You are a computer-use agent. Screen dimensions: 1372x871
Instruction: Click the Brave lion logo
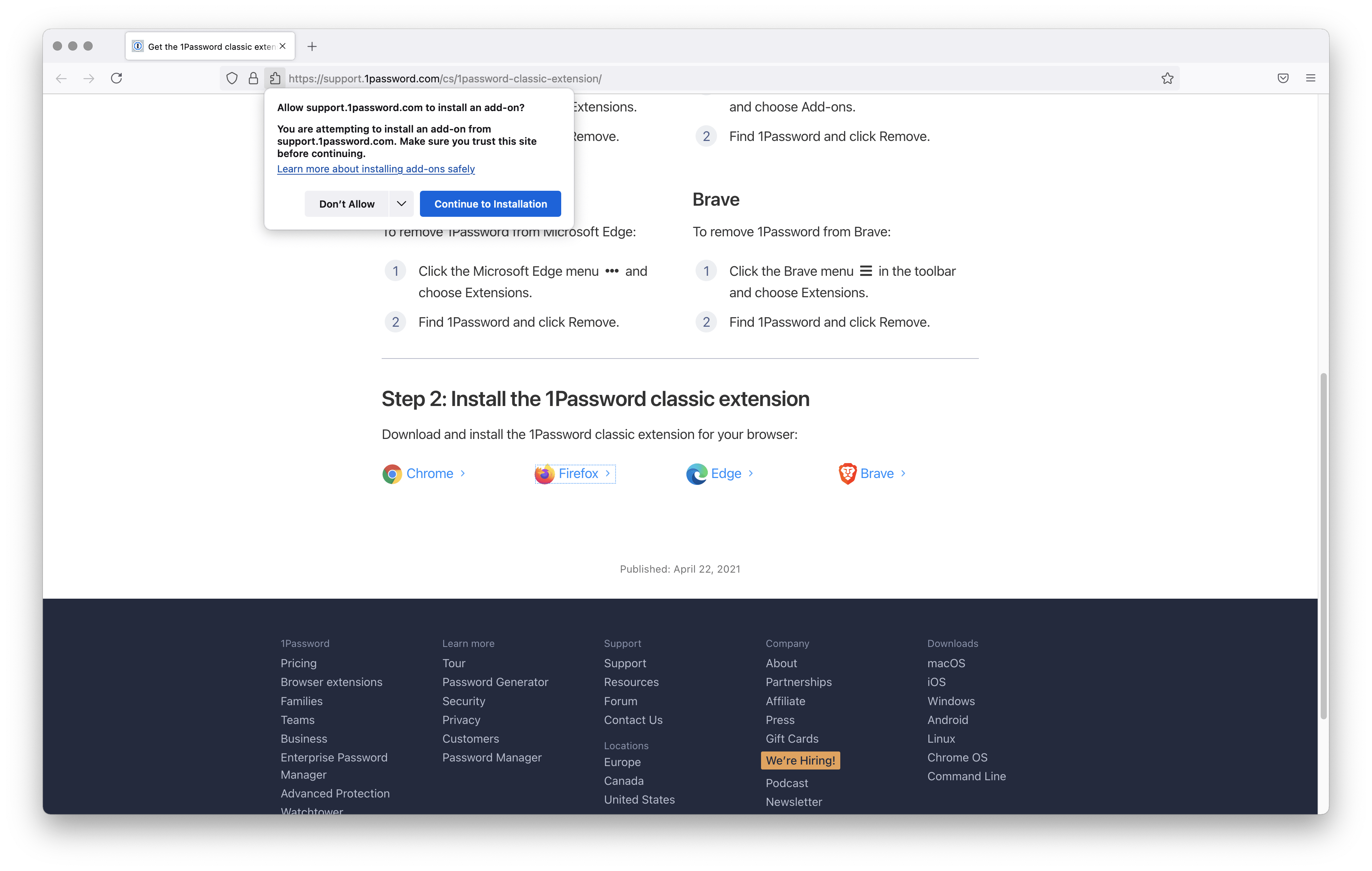(848, 474)
